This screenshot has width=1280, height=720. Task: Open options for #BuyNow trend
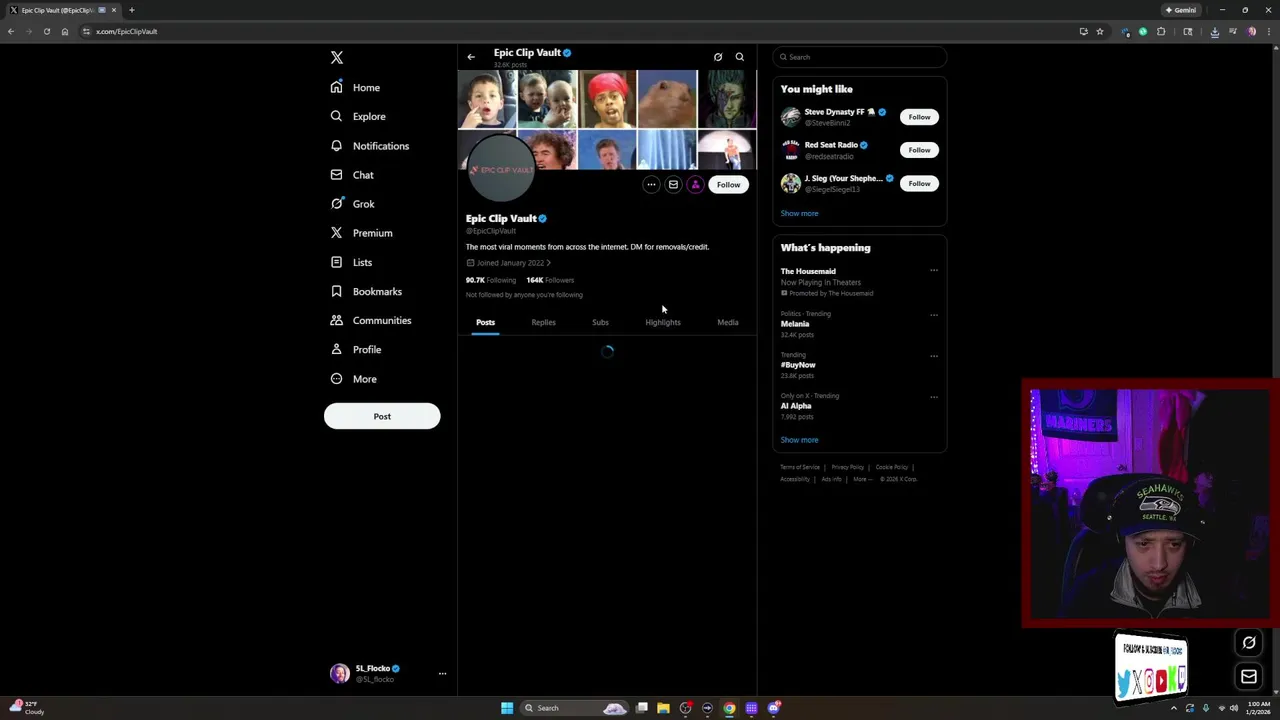click(x=934, y=356)
